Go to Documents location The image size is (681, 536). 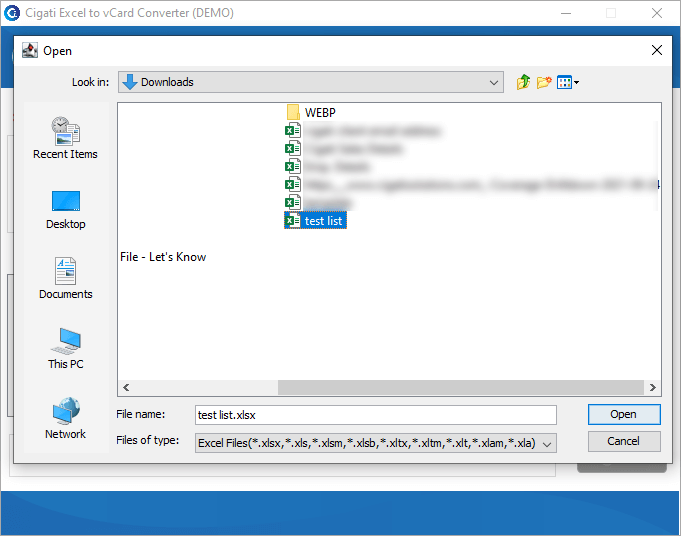pyautogui.click(x=66, y=278)
